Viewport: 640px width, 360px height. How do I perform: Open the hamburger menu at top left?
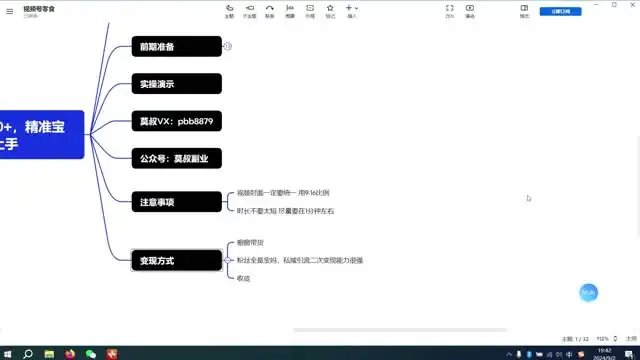9,11
